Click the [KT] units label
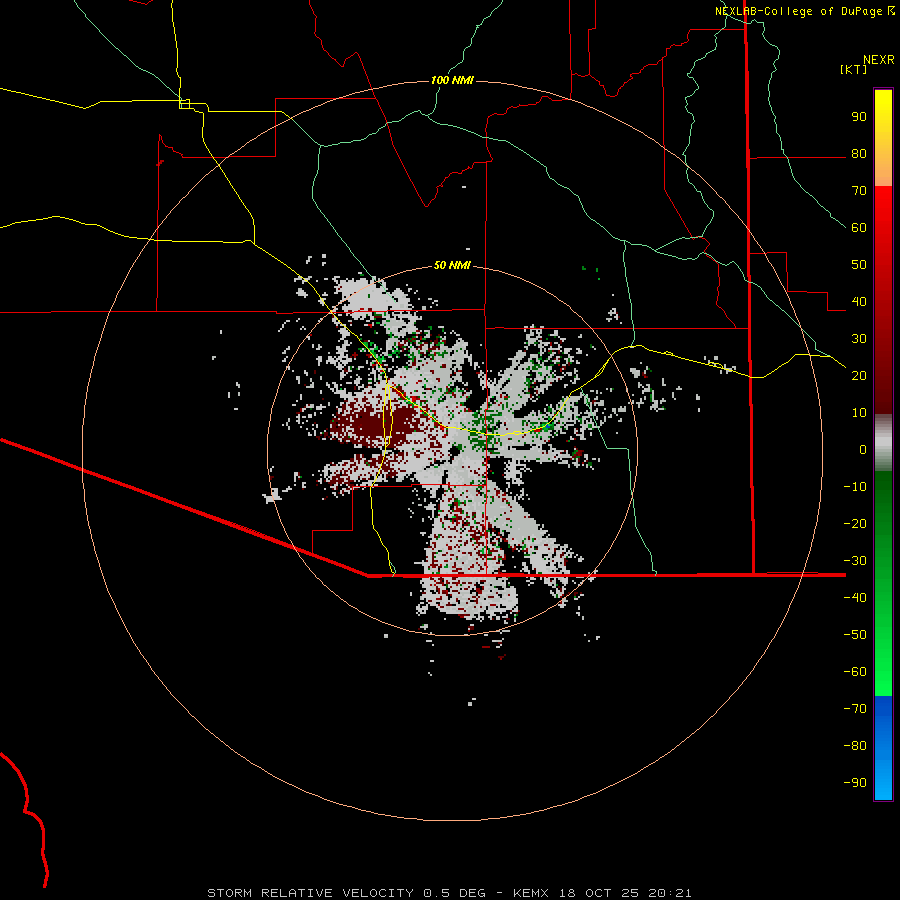This screenshot has height=900, width=900. click(854, 69)
